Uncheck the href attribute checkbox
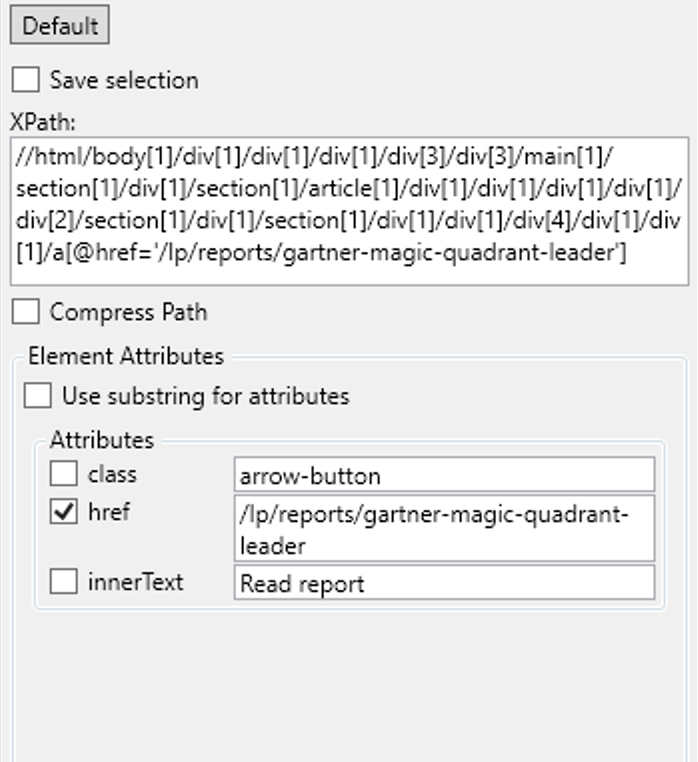Viewport: 698px width, 762px height. click(x=64, y=513)
